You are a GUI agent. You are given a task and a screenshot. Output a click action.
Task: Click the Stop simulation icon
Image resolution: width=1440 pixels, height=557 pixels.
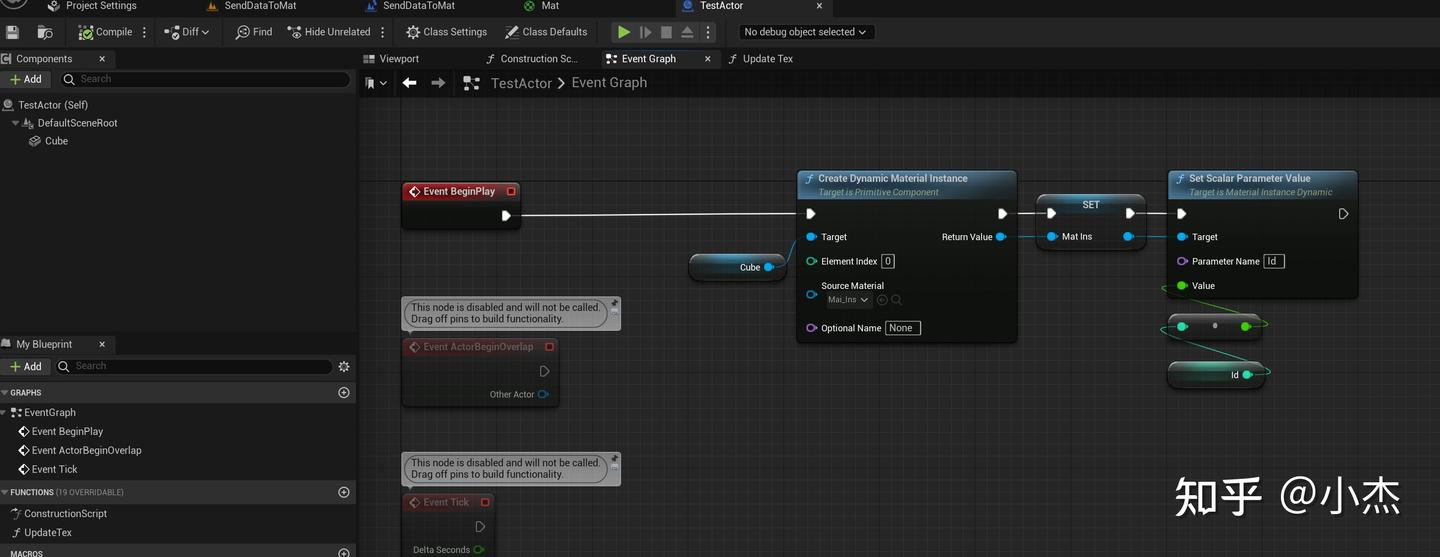coord(667,32)
